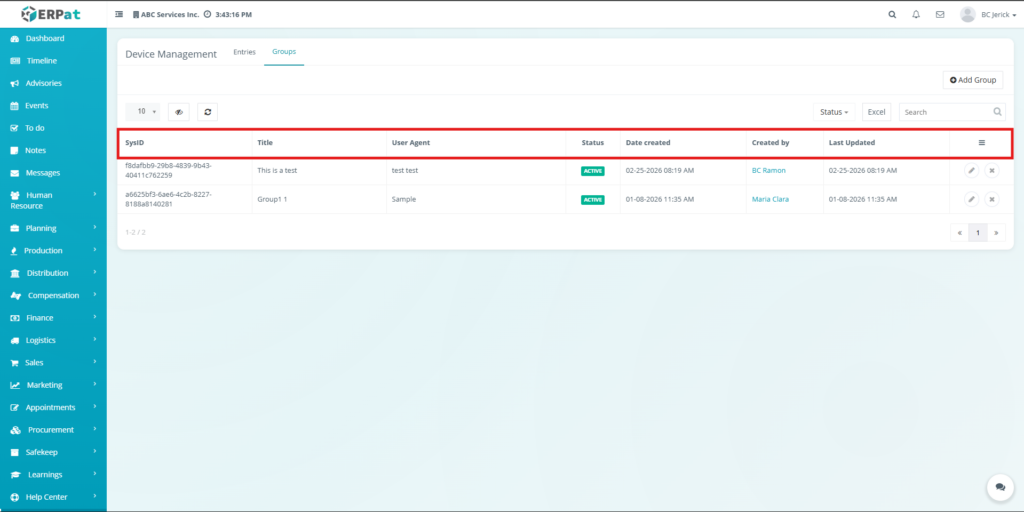Click the search magnifier icon in top bar
The height and width of the screenshot is (512, 1024).
point(892,15)
